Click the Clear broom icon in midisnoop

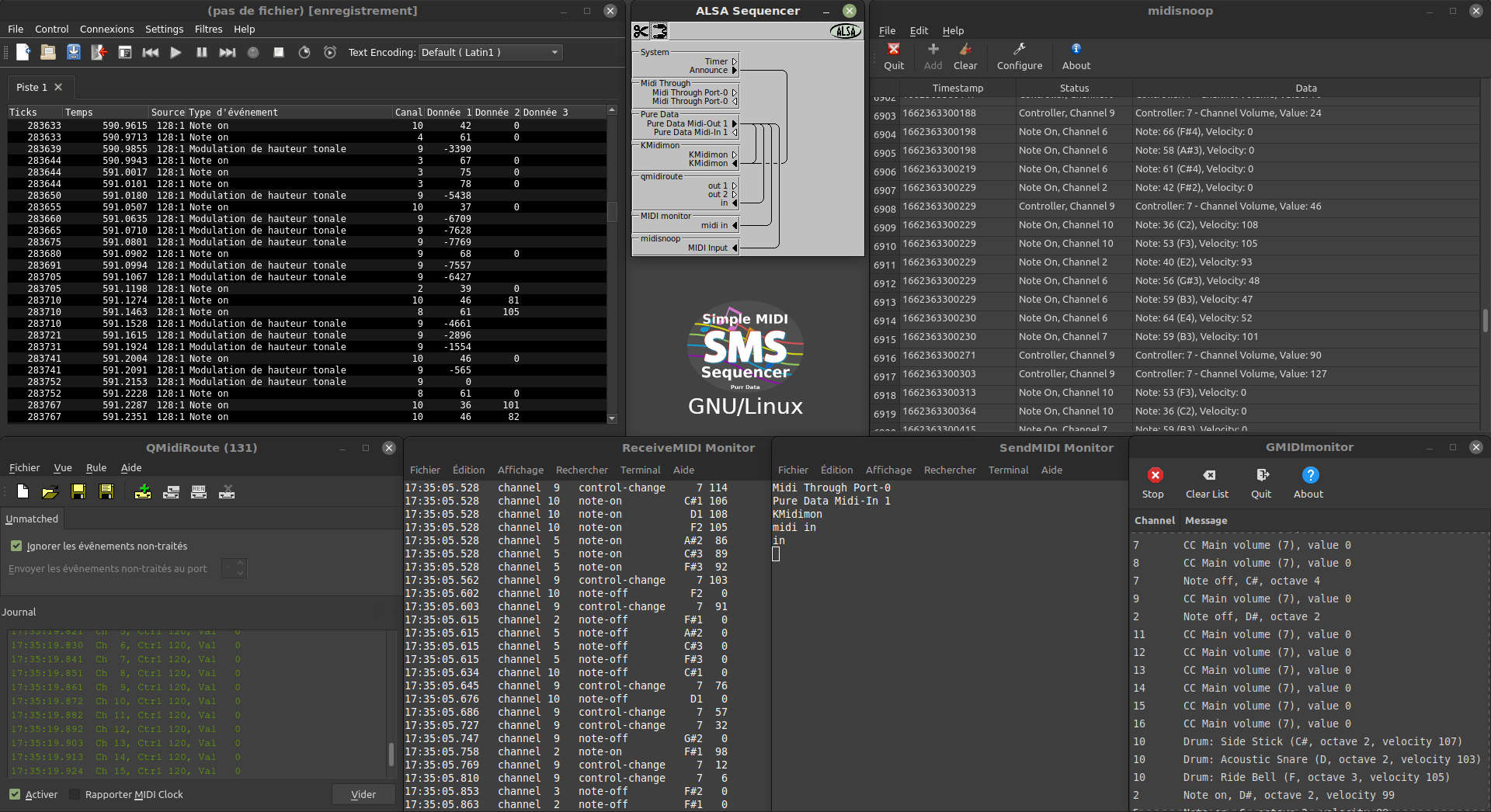click(965, 49)
